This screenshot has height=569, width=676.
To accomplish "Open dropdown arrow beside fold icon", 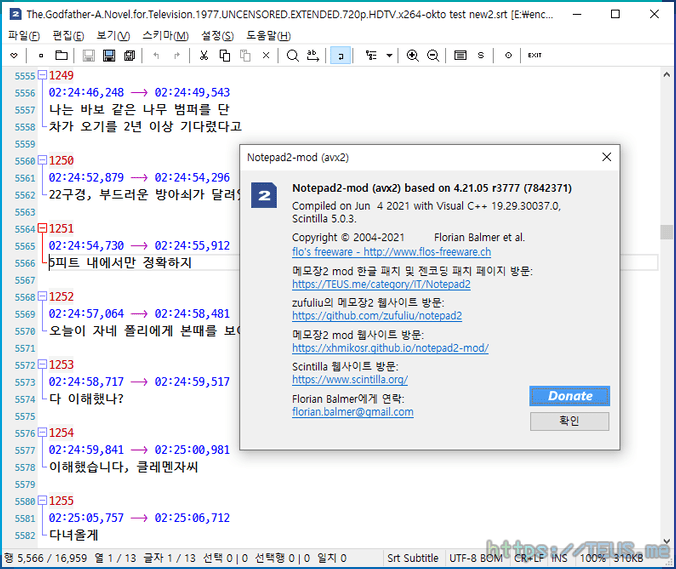I will coord(389,55).
